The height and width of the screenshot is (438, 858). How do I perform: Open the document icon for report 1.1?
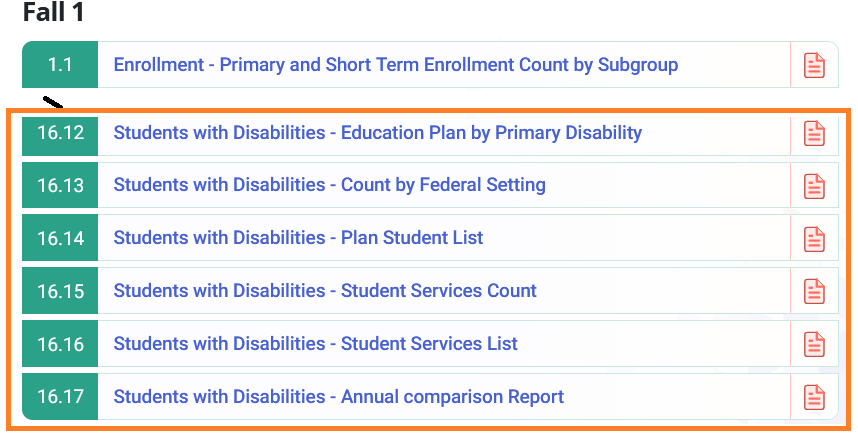point(814,65)
